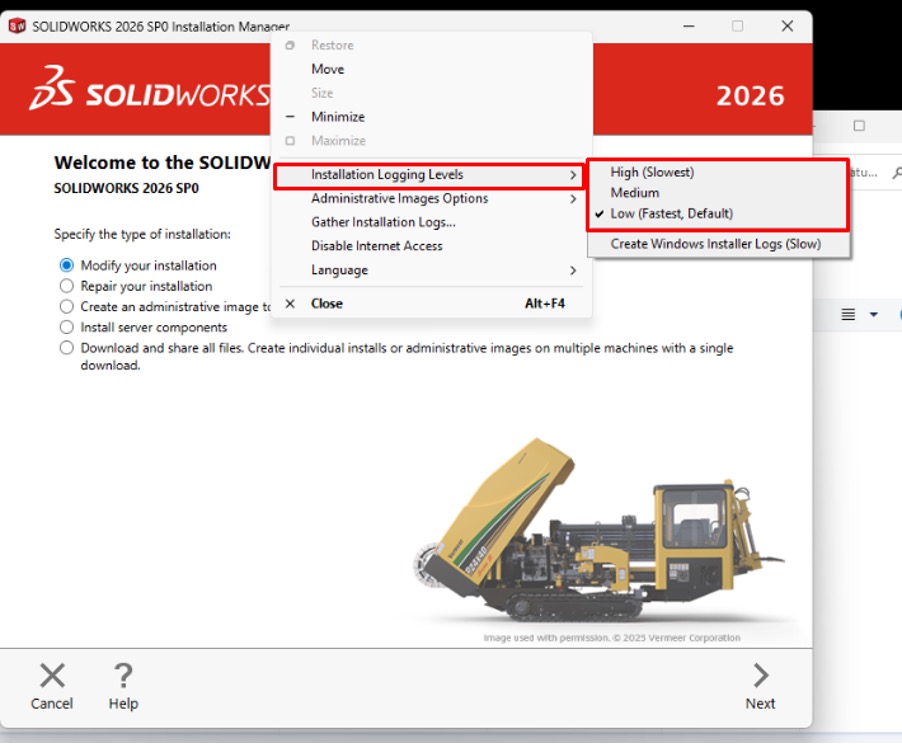Click the search magnifier in background window

(x=896, y=173)
